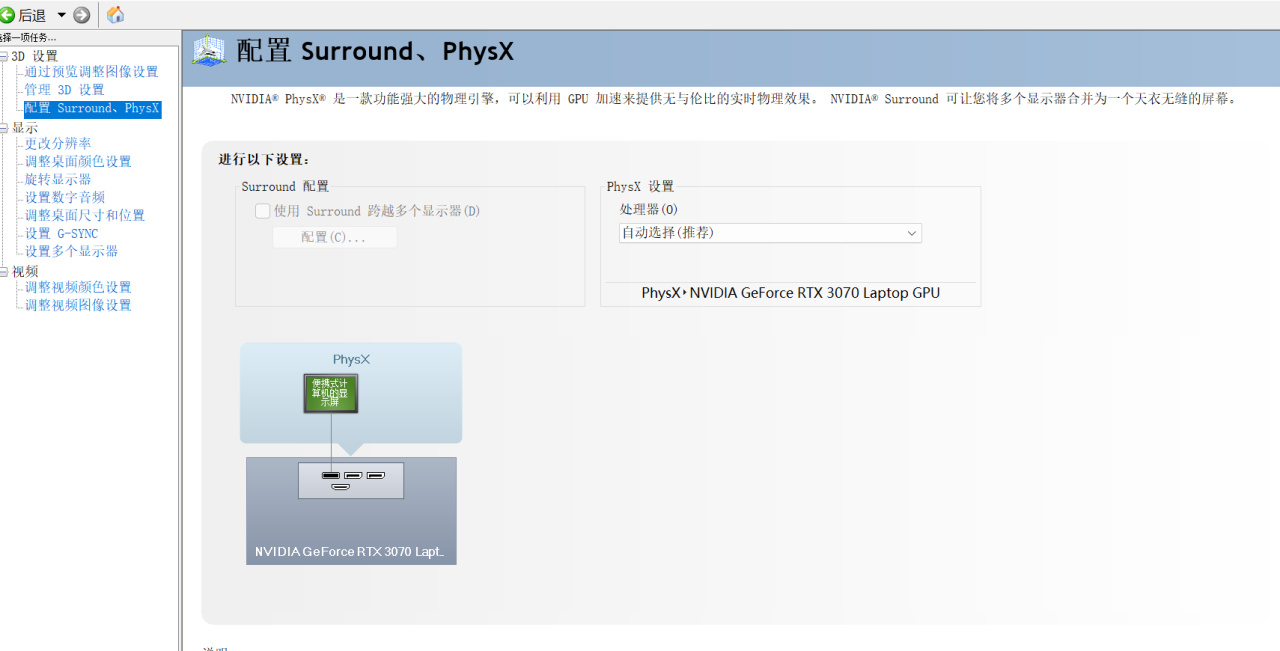The image size is (1280, 651).
Task: Click the PhysX label in diagram
Action: (351, 359)
